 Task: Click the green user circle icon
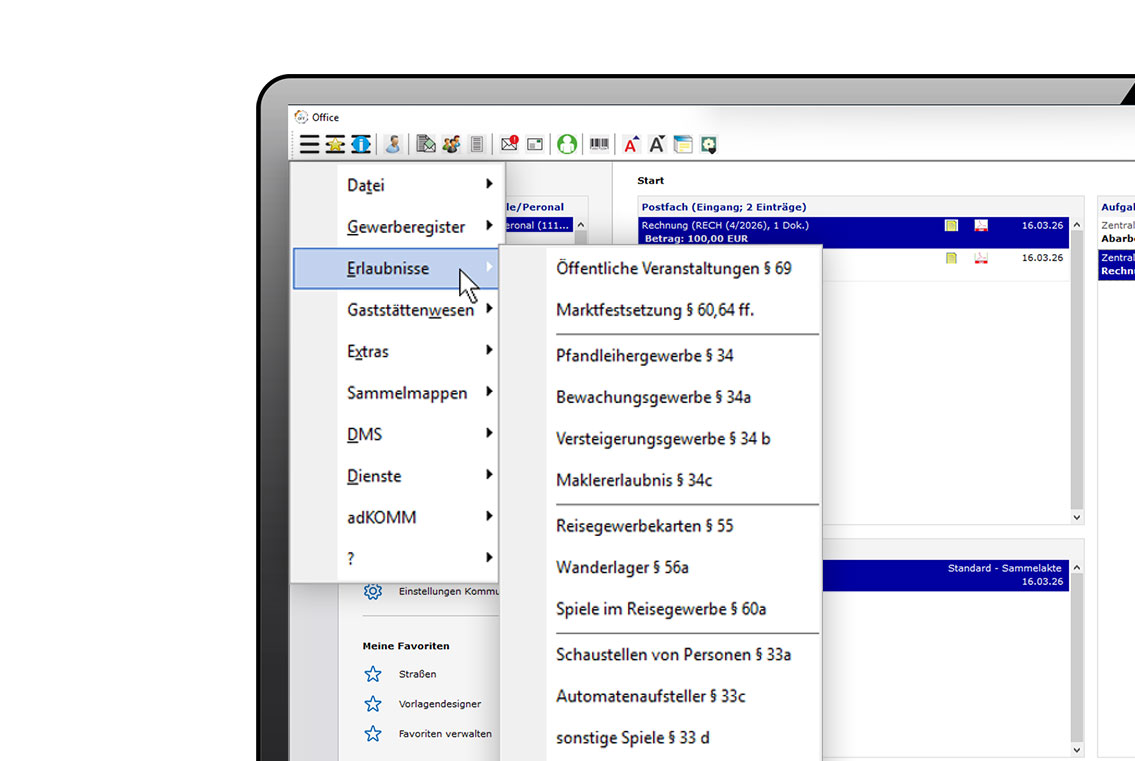567,144
